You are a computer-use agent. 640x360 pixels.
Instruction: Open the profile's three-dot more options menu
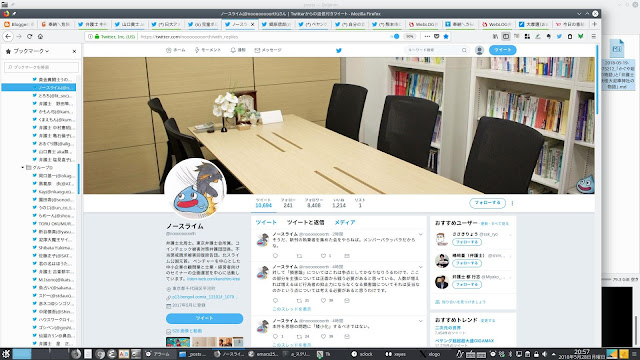click(x=512, y=203)
